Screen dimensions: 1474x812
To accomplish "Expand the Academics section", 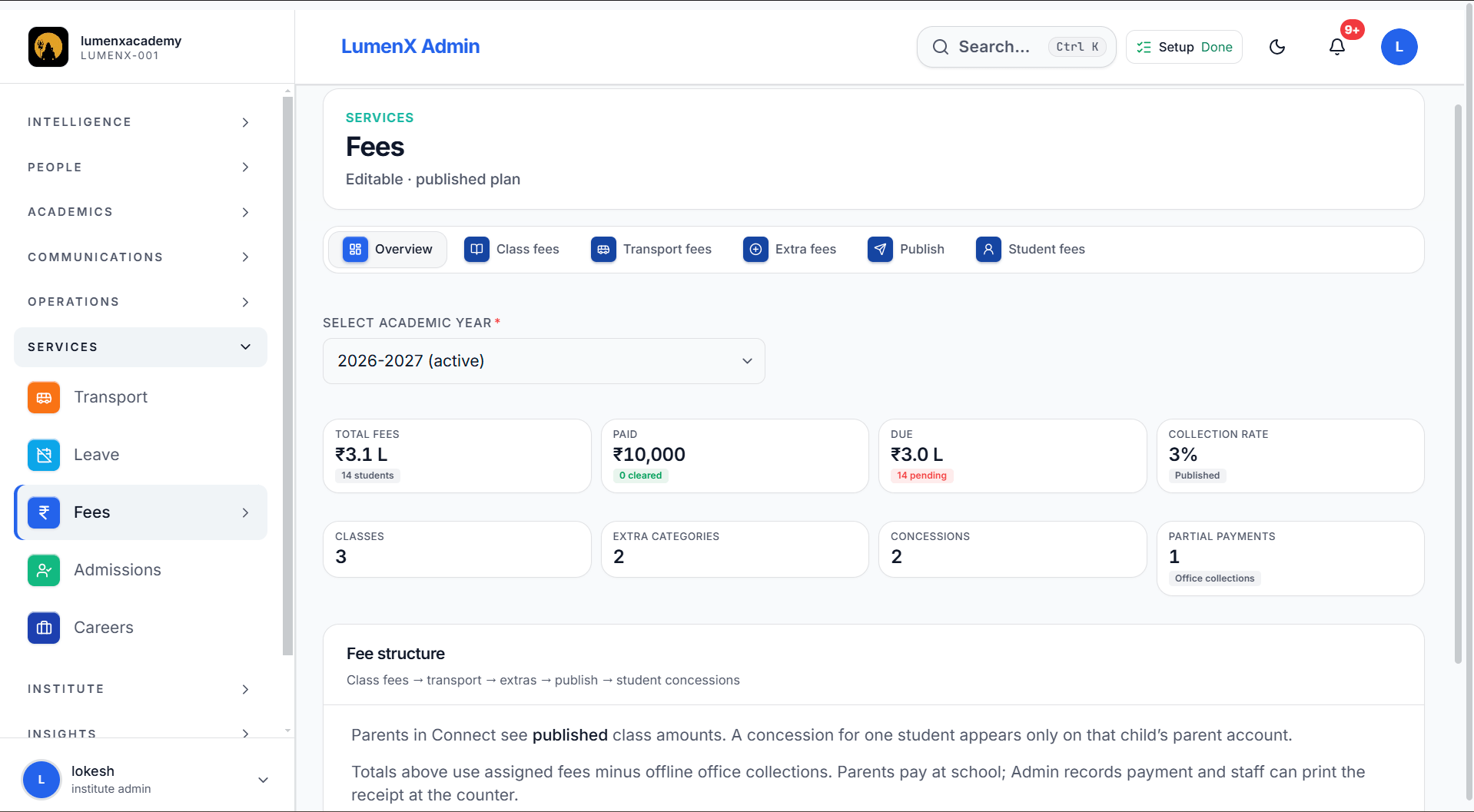I will click(140, 212).
